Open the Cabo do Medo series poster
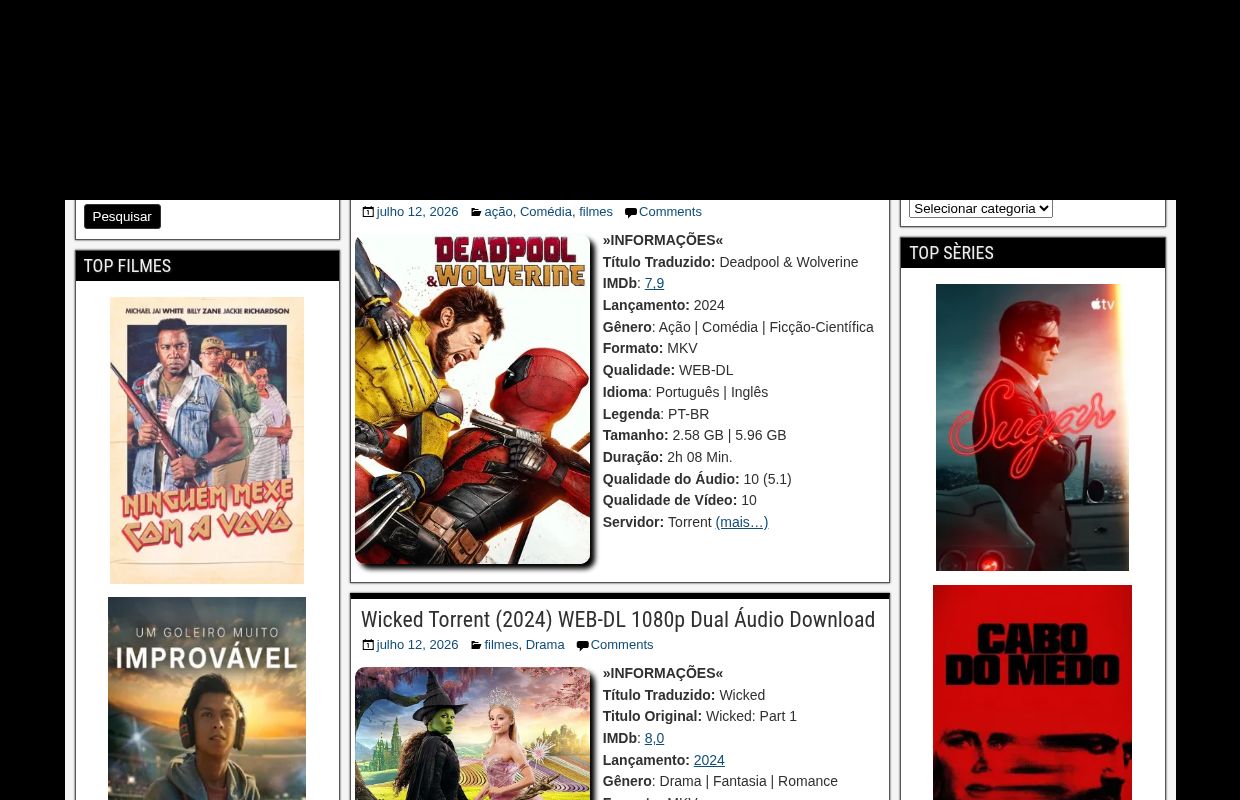 [1032, 692]
